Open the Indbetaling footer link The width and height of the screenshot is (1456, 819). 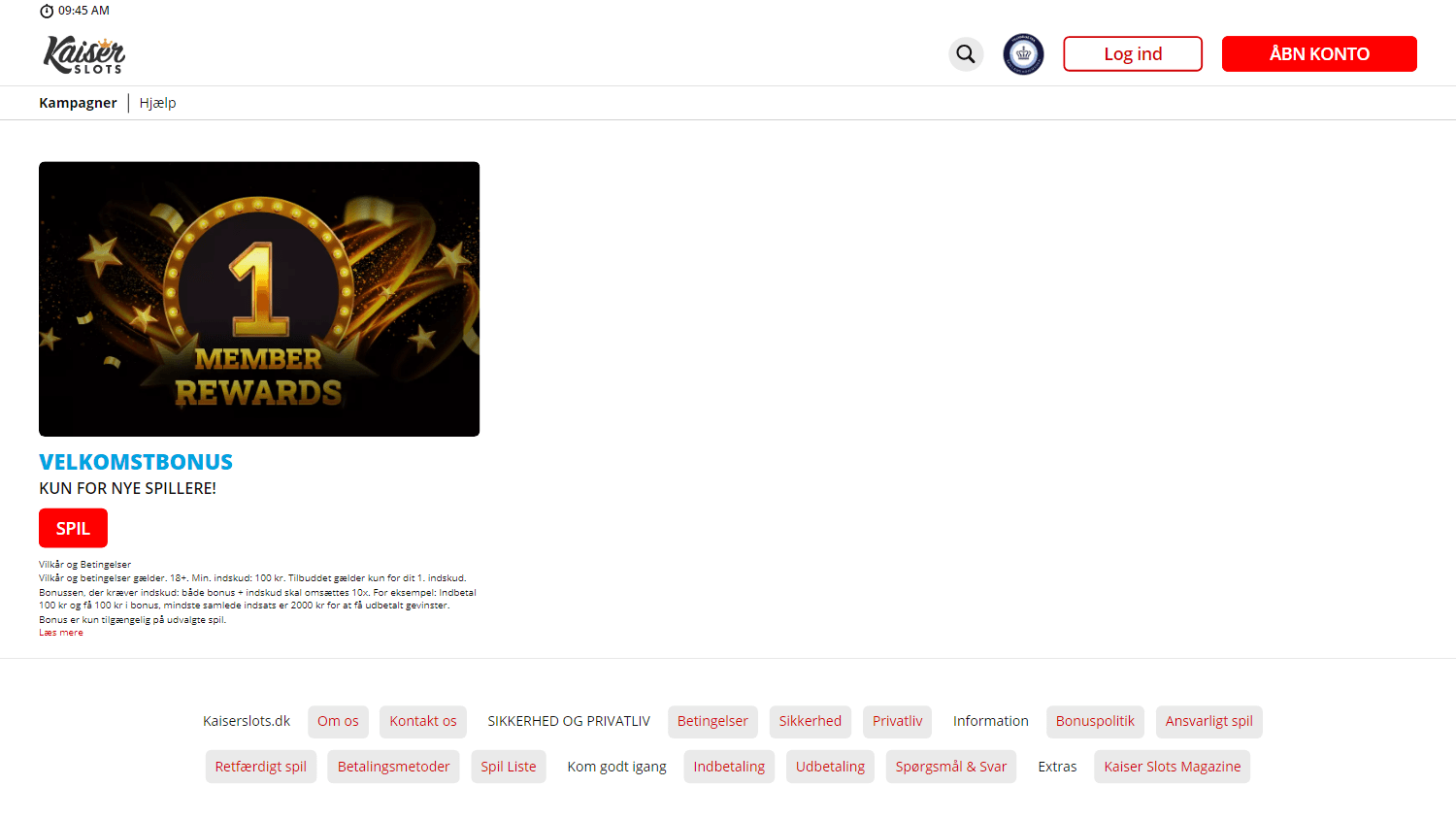tap(729, 767)
